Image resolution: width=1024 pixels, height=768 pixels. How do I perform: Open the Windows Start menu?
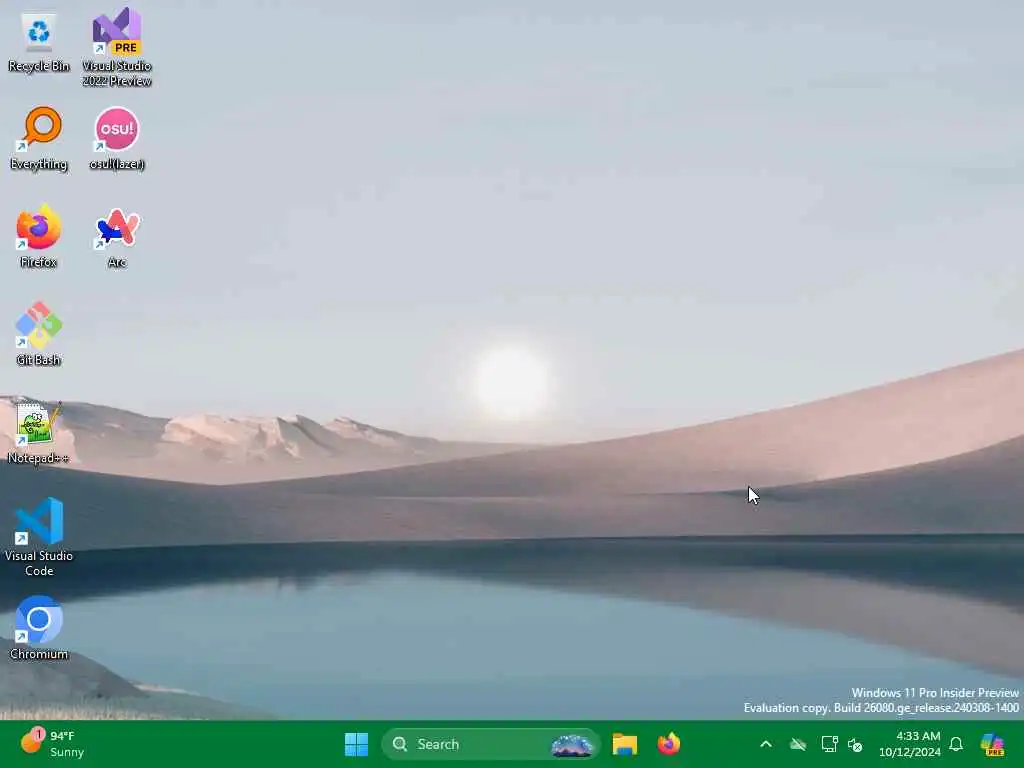357,744
